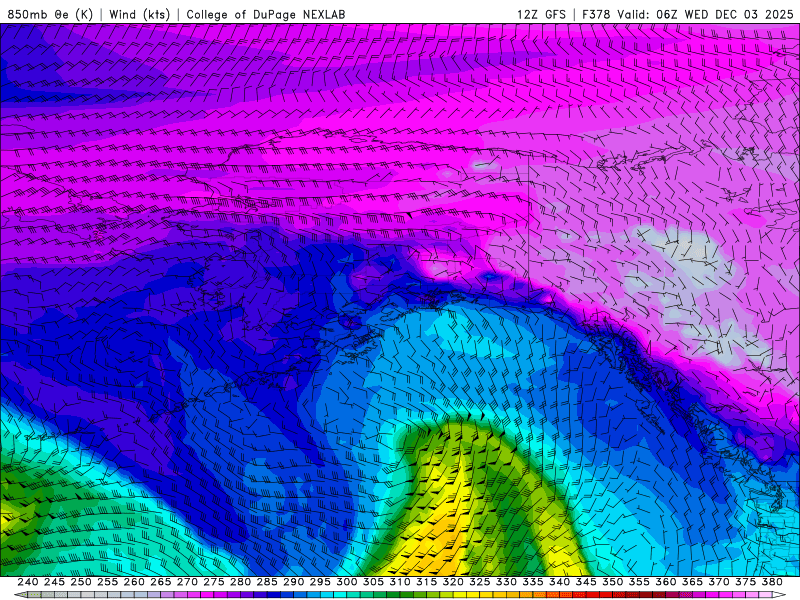Click the "Valid: 06Z WED DEC 03 2025" text
This screenshot has height=600, width=800.
(x=706, y=14)
